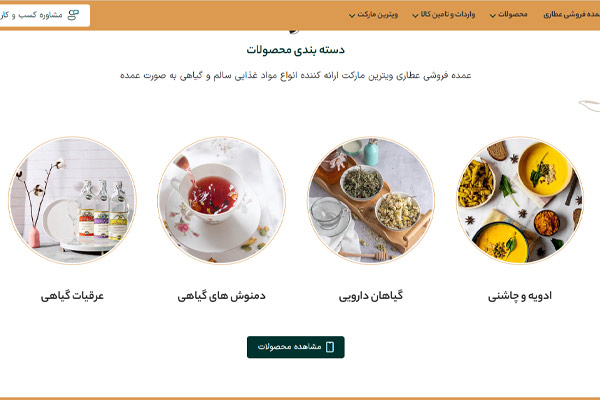Click the ادویه و چاشنی category title
Viewport: 600px width, 400px height.
[x=520, y=296]
